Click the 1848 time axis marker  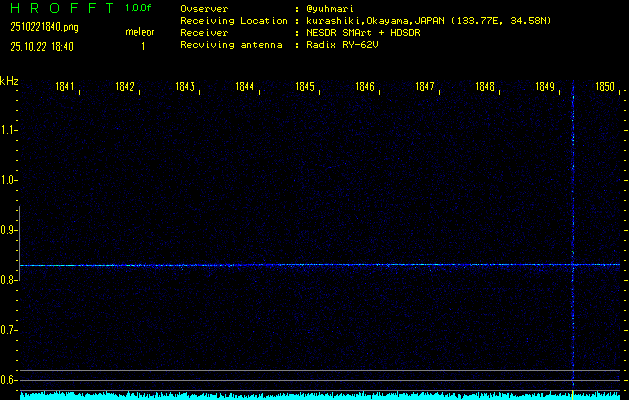485,88
